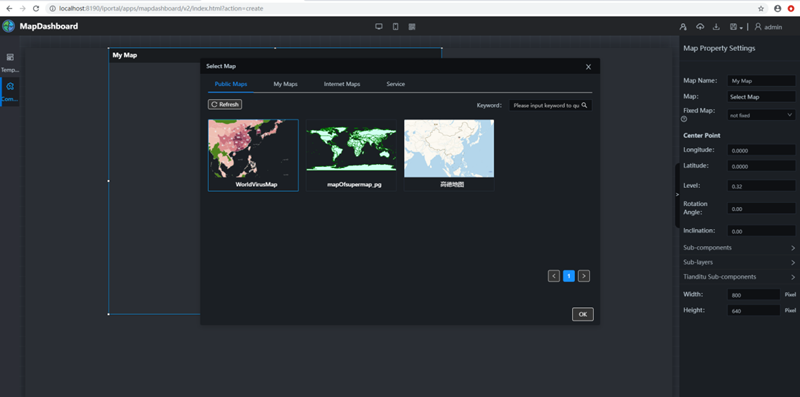Image resolution: width=800 pixels, height=397 pixels.
Task: Switch to desktop preview layout icon
Action: tap(379, 27)
